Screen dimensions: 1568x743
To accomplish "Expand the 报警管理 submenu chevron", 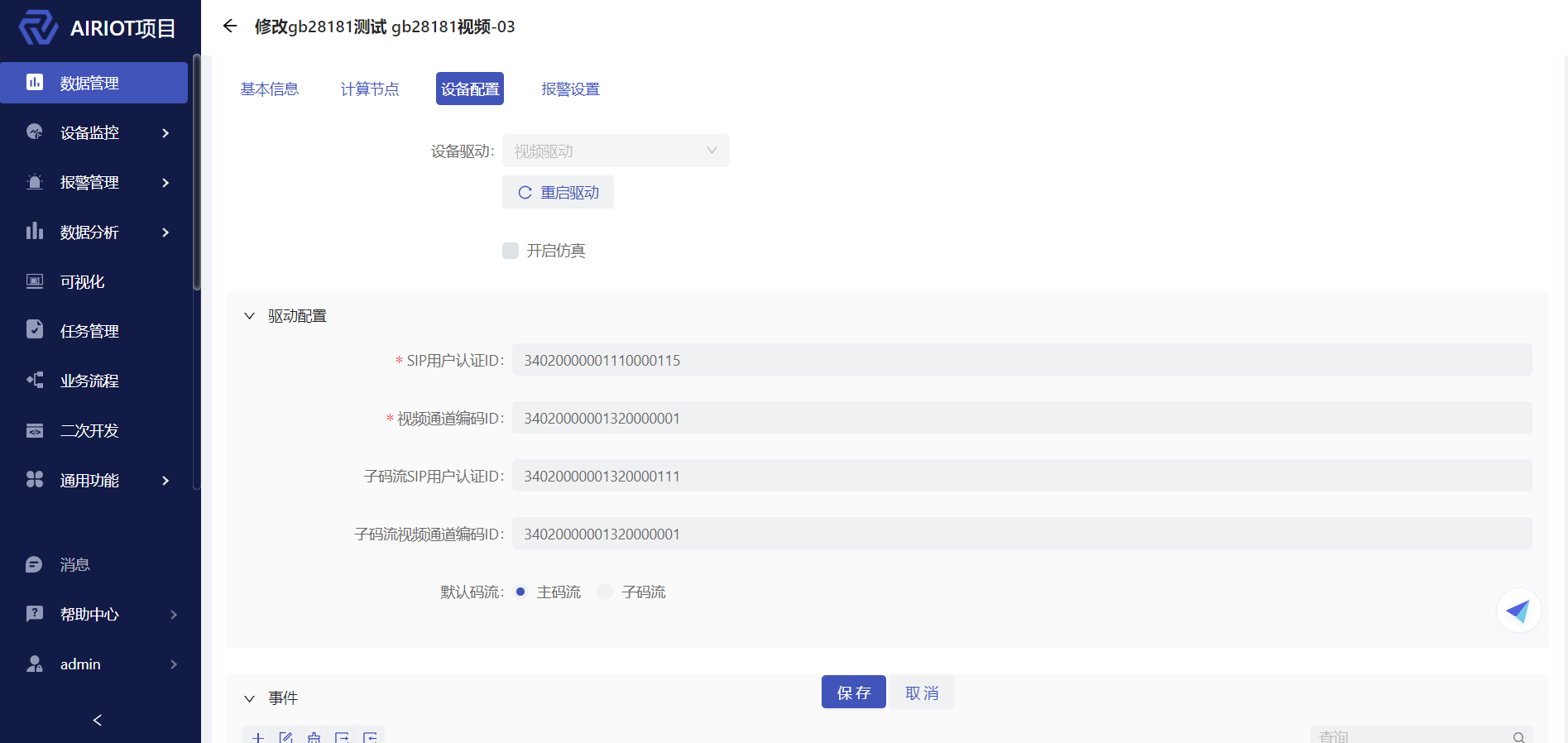I will pyautogui.click(x=165, y=182).
